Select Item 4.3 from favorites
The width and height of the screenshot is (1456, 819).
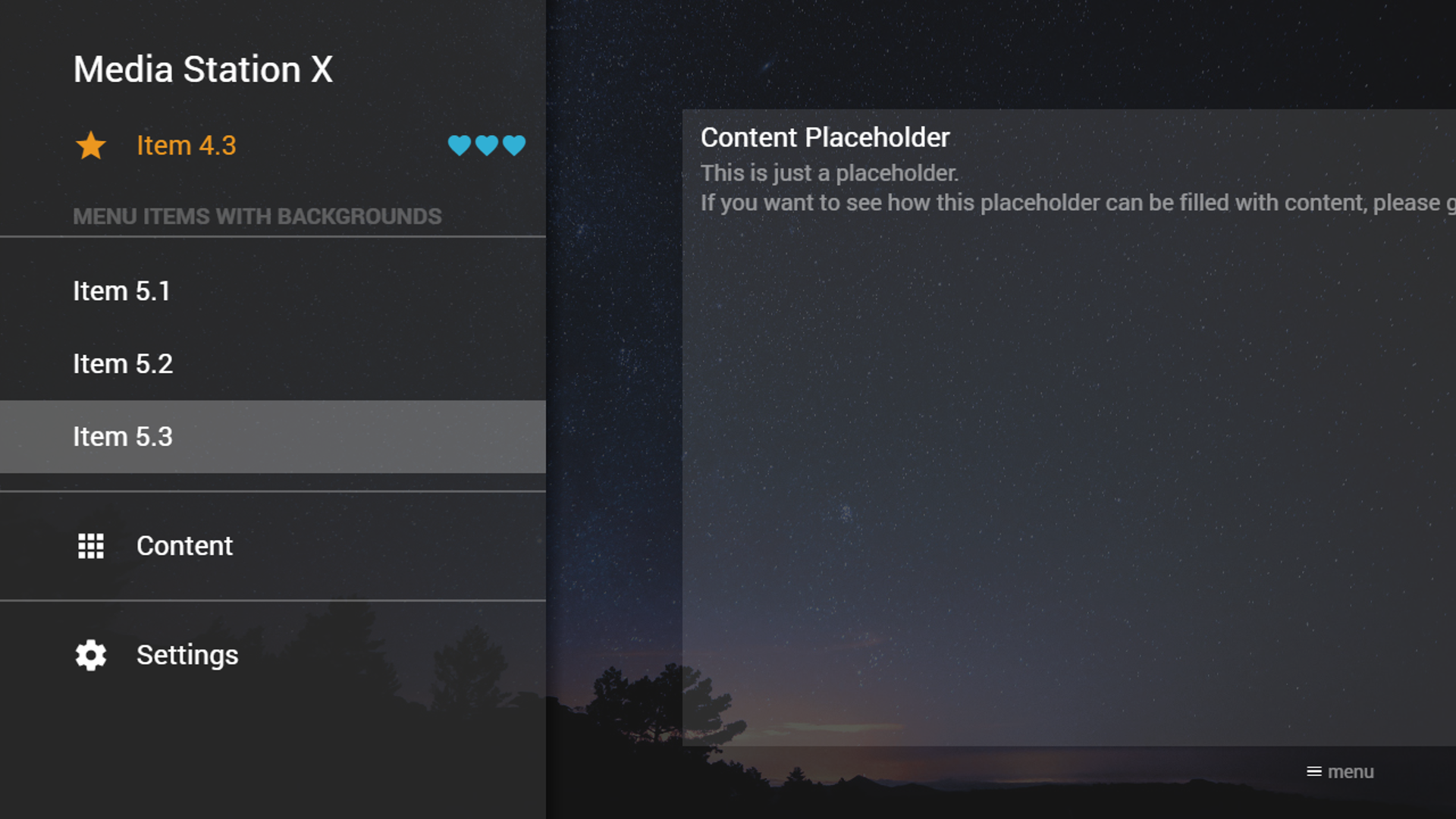pyautogui.click(x=185, y=145)
